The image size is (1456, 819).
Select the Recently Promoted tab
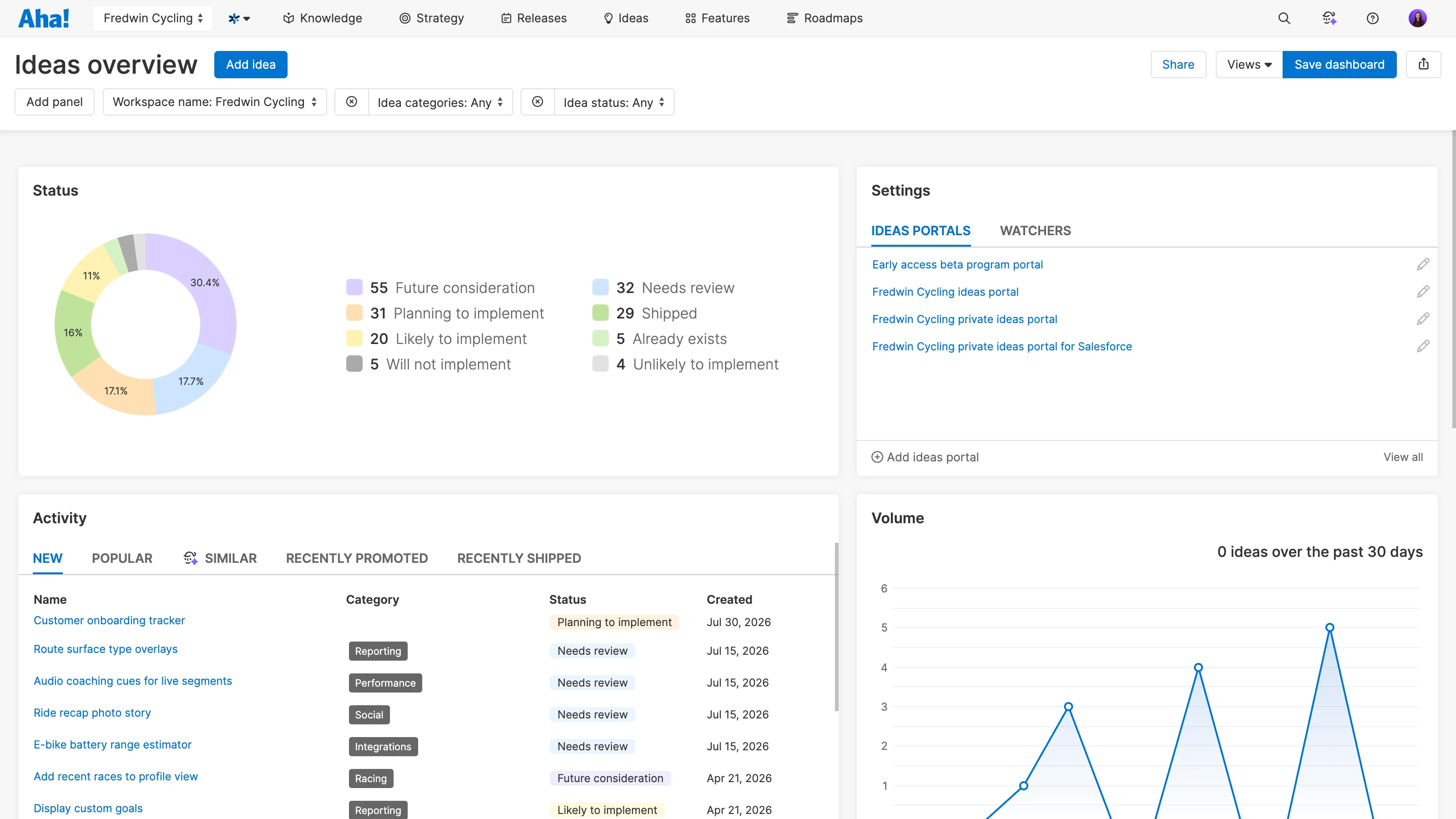coord(357,558)
